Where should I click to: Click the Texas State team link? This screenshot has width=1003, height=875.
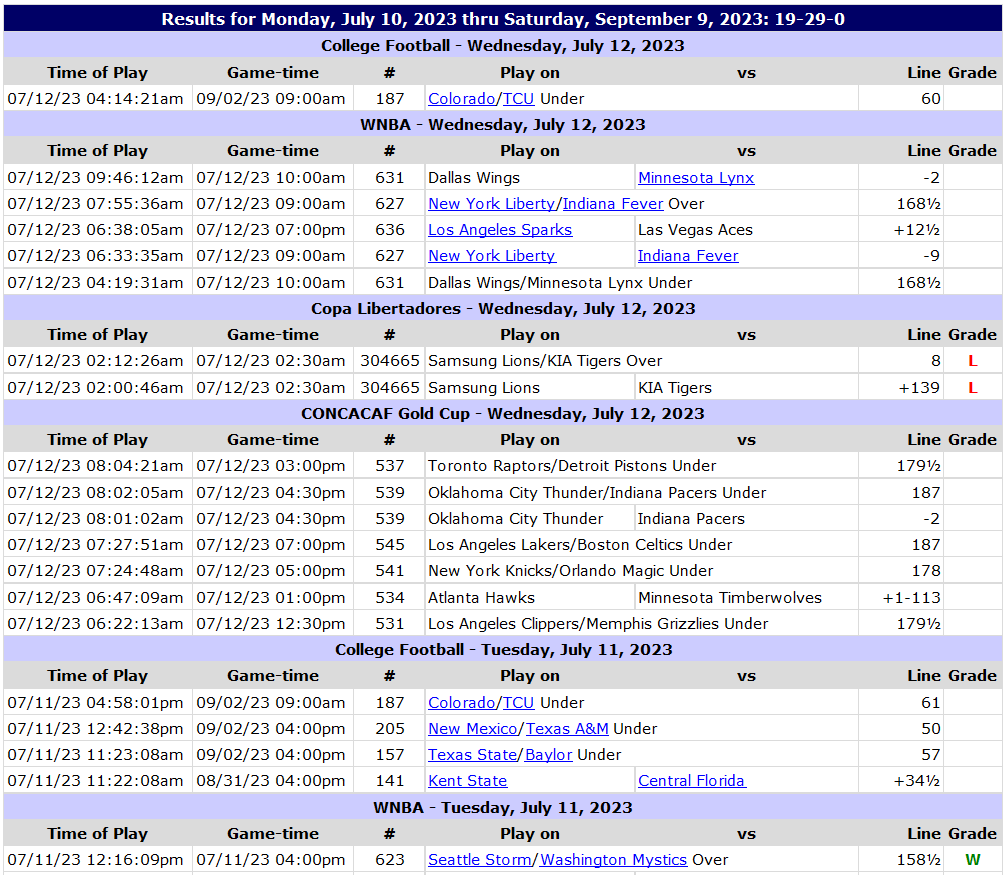(x=472, y=755)
